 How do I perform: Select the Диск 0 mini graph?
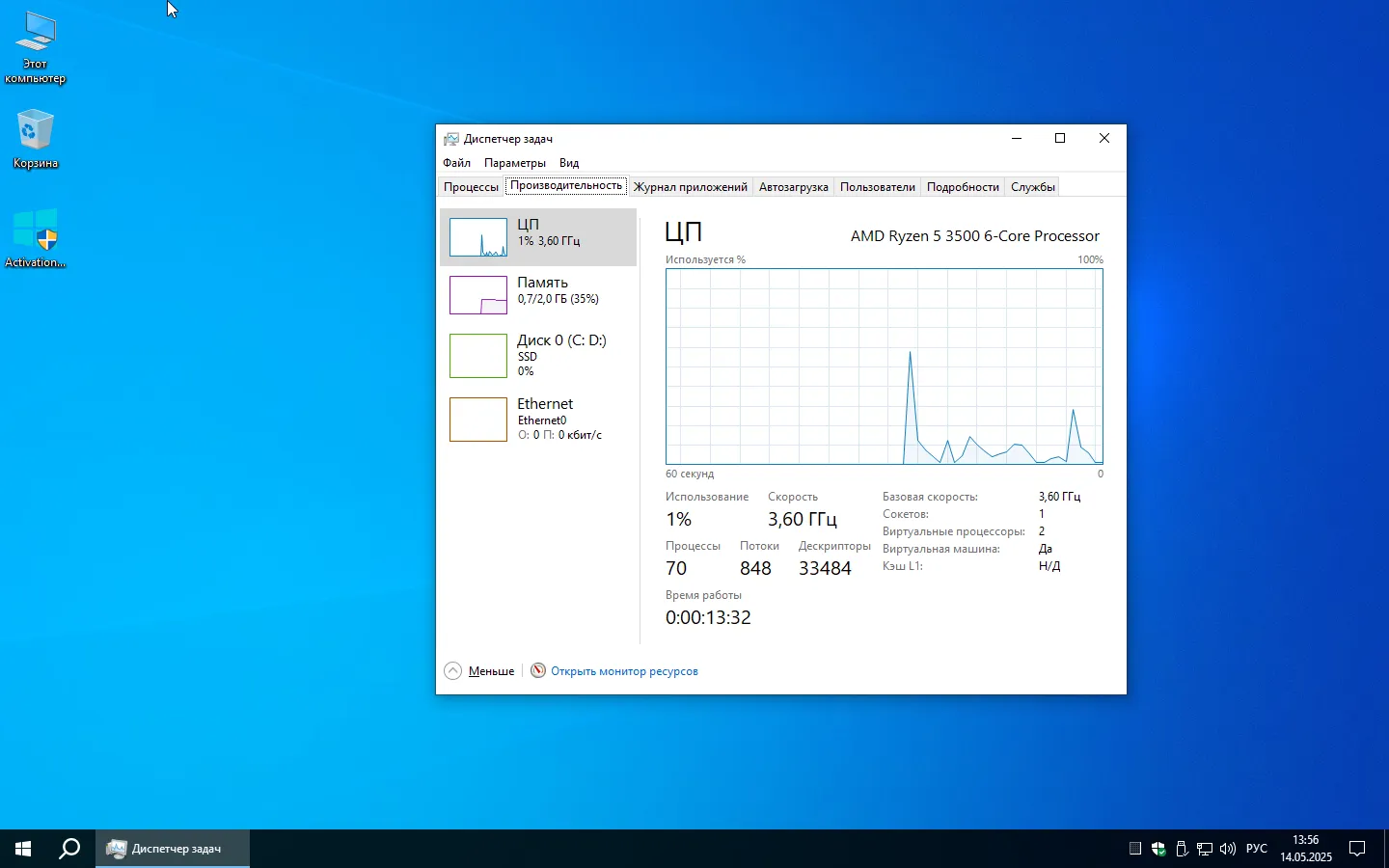(x=478, y=356)
